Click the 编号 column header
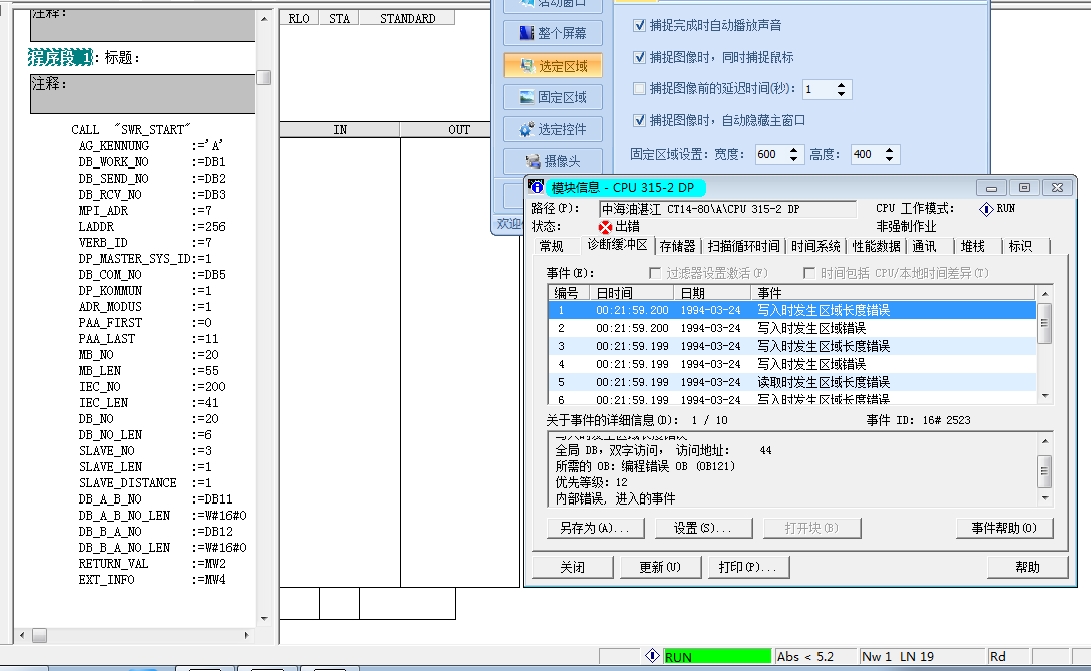The width and height of the screenshot is (1091, 671). pyautogui.click(x=568, y=293)
